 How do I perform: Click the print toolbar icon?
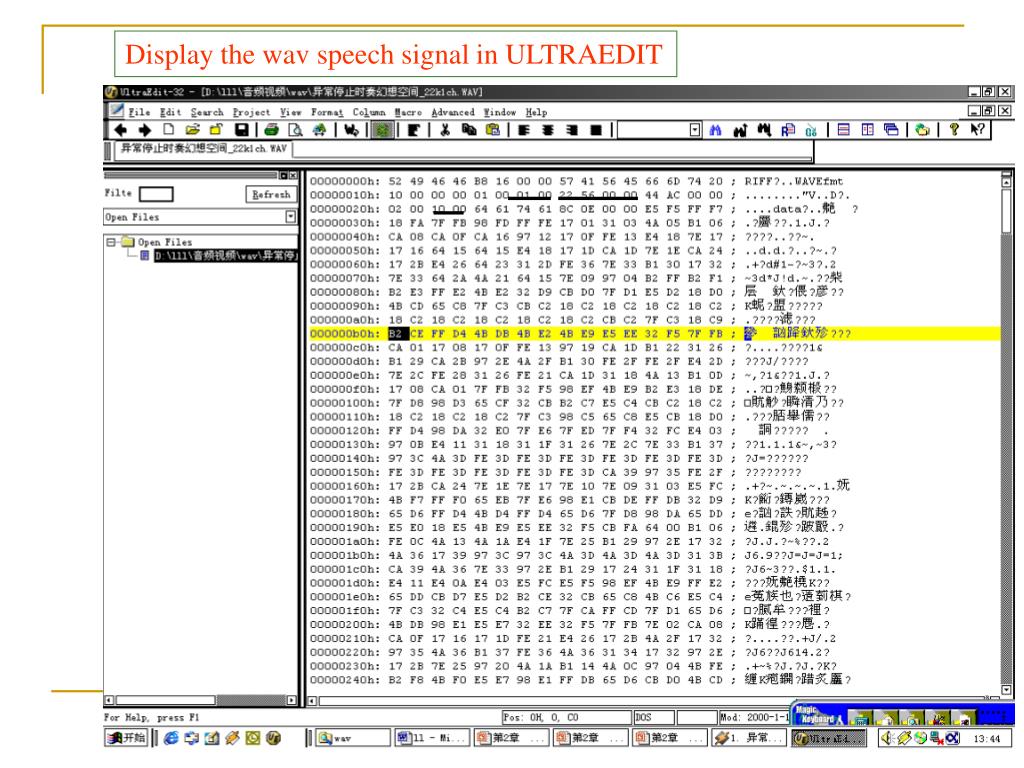(x=272, y=130)
